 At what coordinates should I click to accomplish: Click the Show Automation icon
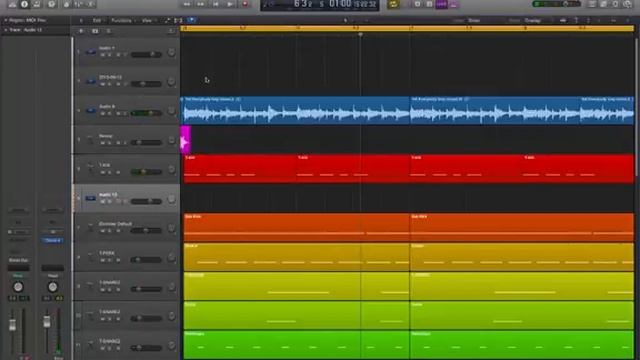tap(167, 20)
